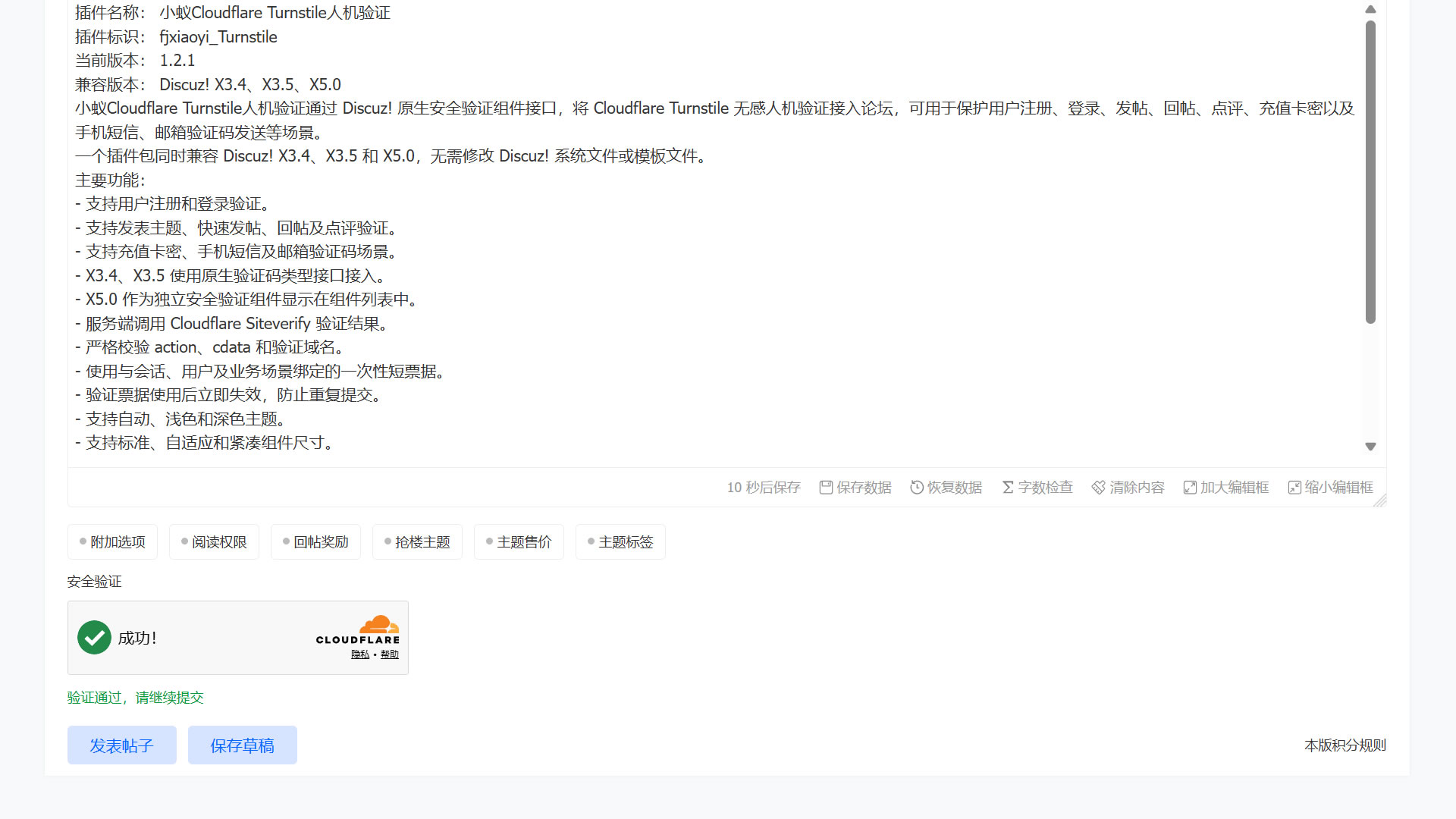Select the 抢楼主题 tab
The height and width of the screenshot is (819, 1456).
[x=417, y=542]
